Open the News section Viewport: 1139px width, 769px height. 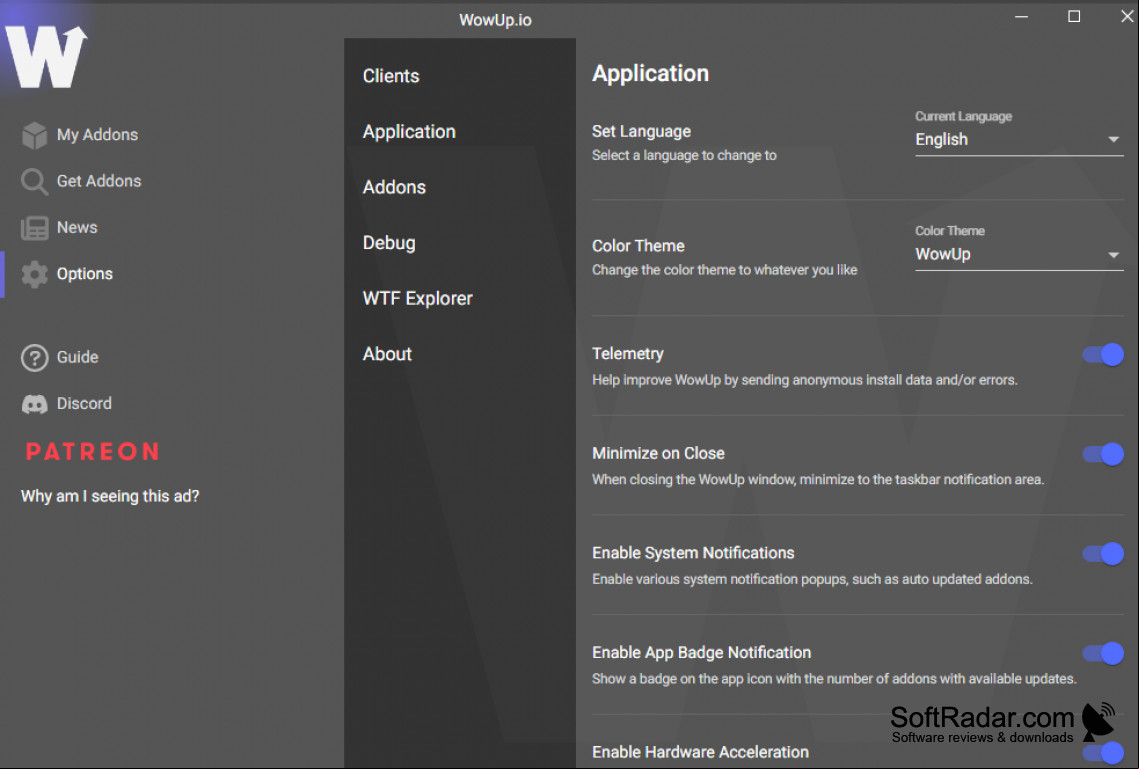[77, 228]
